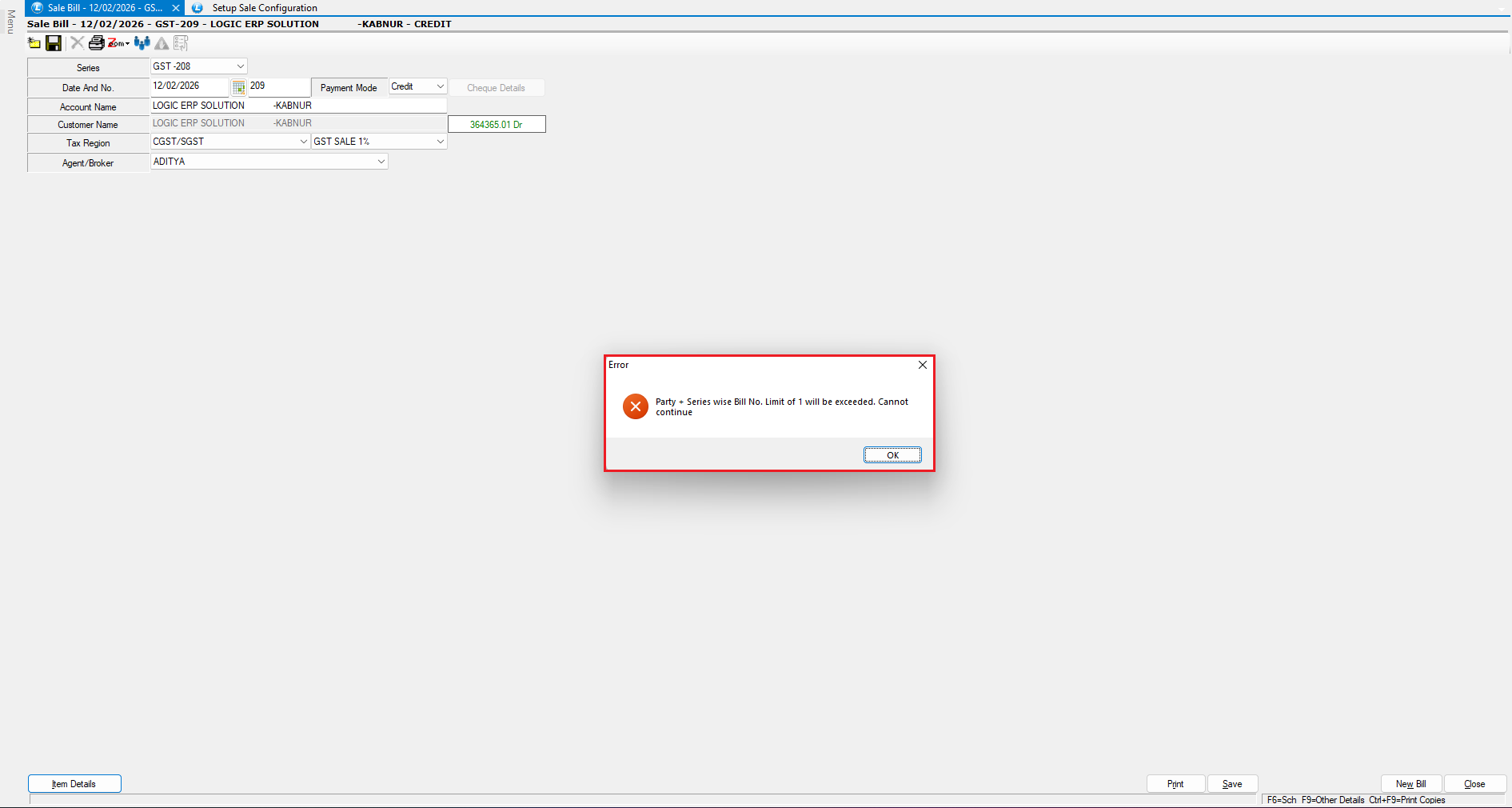The image size is (1512, 808).
Task: Click the grey X delete toolbar icon
Action: coord(77,43)
